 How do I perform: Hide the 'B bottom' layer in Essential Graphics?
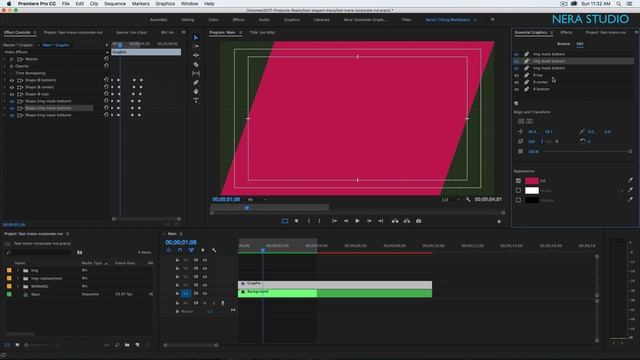tap(517, 89)
